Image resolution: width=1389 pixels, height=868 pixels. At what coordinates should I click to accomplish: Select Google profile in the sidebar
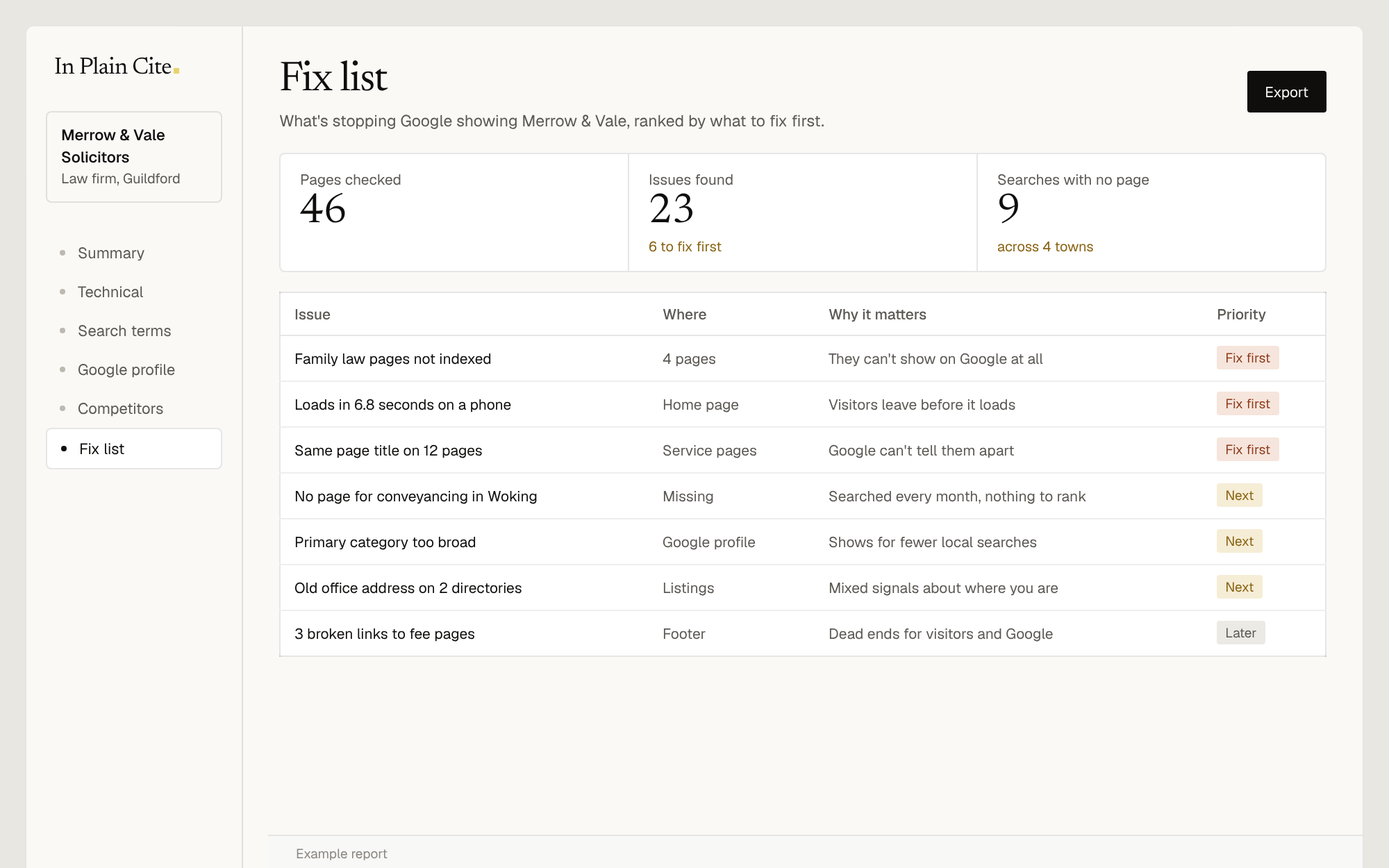pos(126,369)
